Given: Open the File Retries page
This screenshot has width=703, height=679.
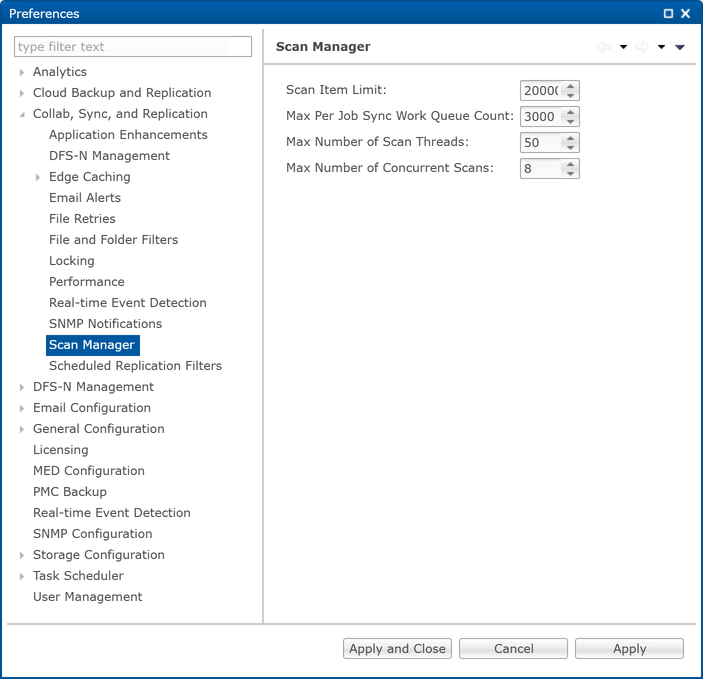Looking at the screenshot, I should click(x=82, y=219).
